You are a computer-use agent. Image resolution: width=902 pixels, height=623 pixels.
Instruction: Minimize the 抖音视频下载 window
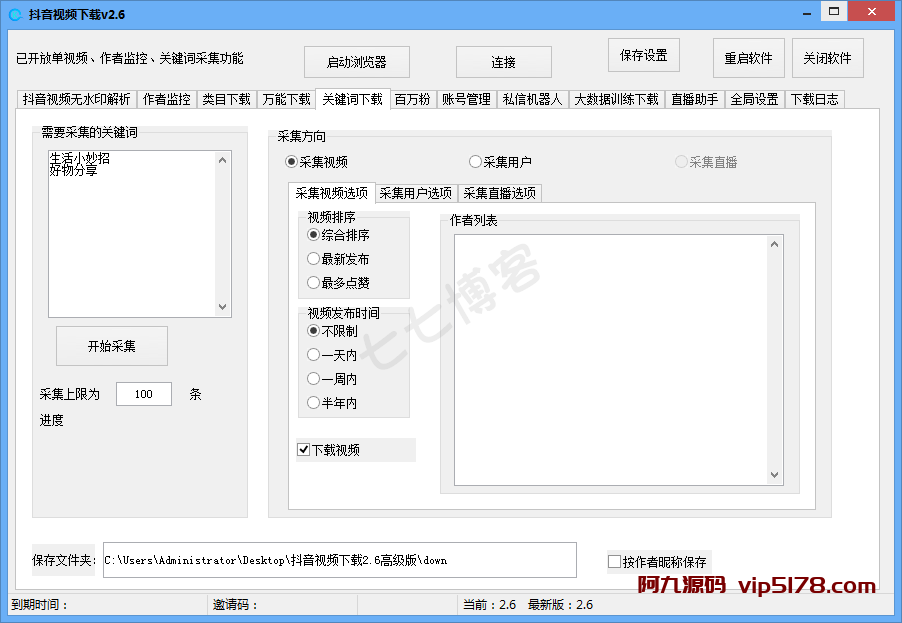coord(807,13)
